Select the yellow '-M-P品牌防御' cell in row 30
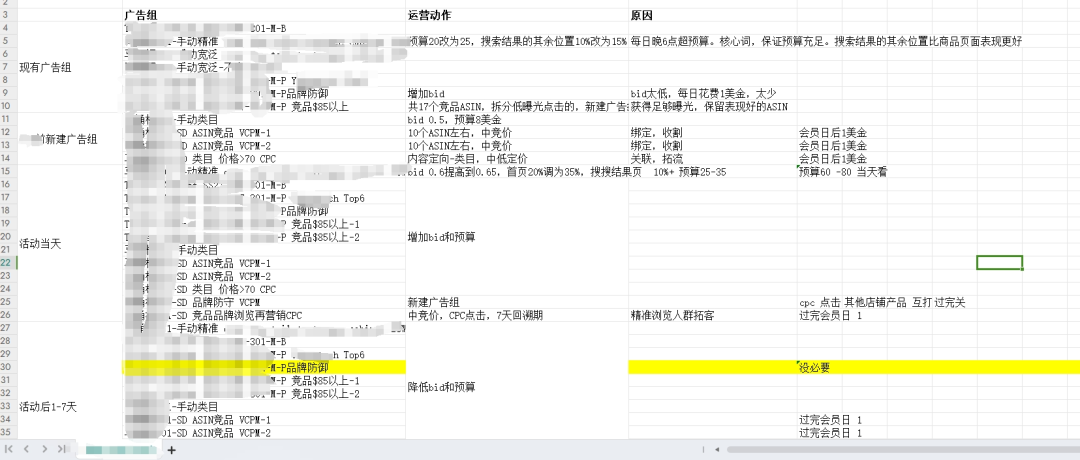 [264, 367]
